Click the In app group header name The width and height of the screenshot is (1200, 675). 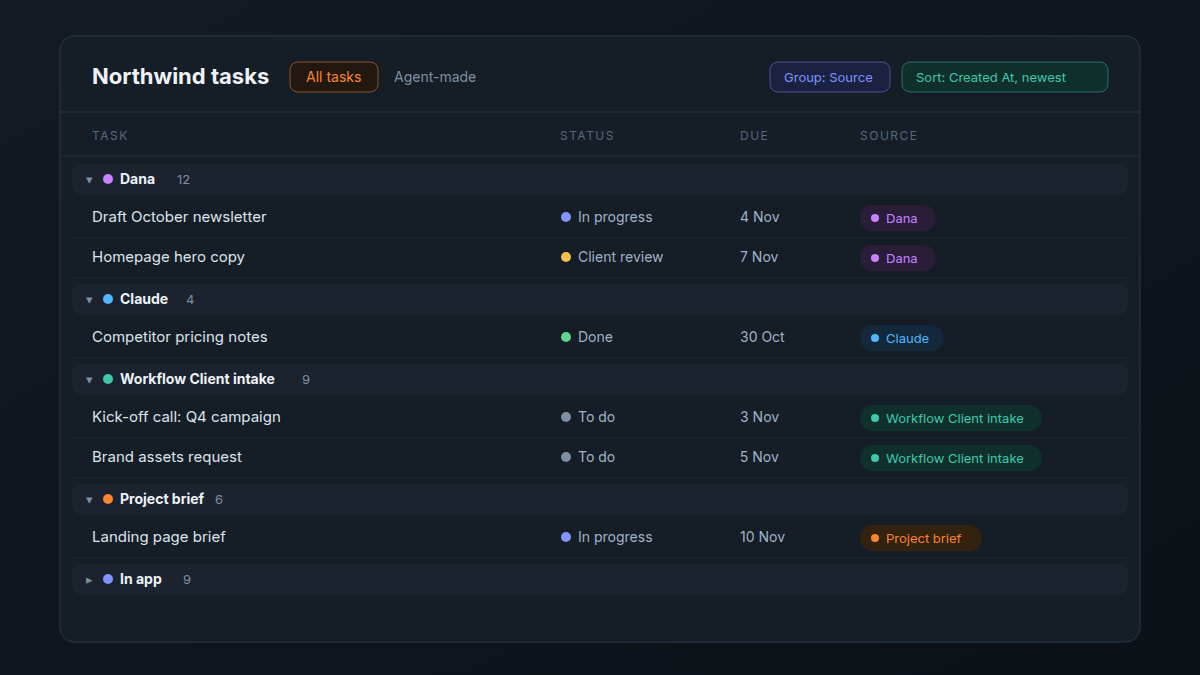[141, 579]
